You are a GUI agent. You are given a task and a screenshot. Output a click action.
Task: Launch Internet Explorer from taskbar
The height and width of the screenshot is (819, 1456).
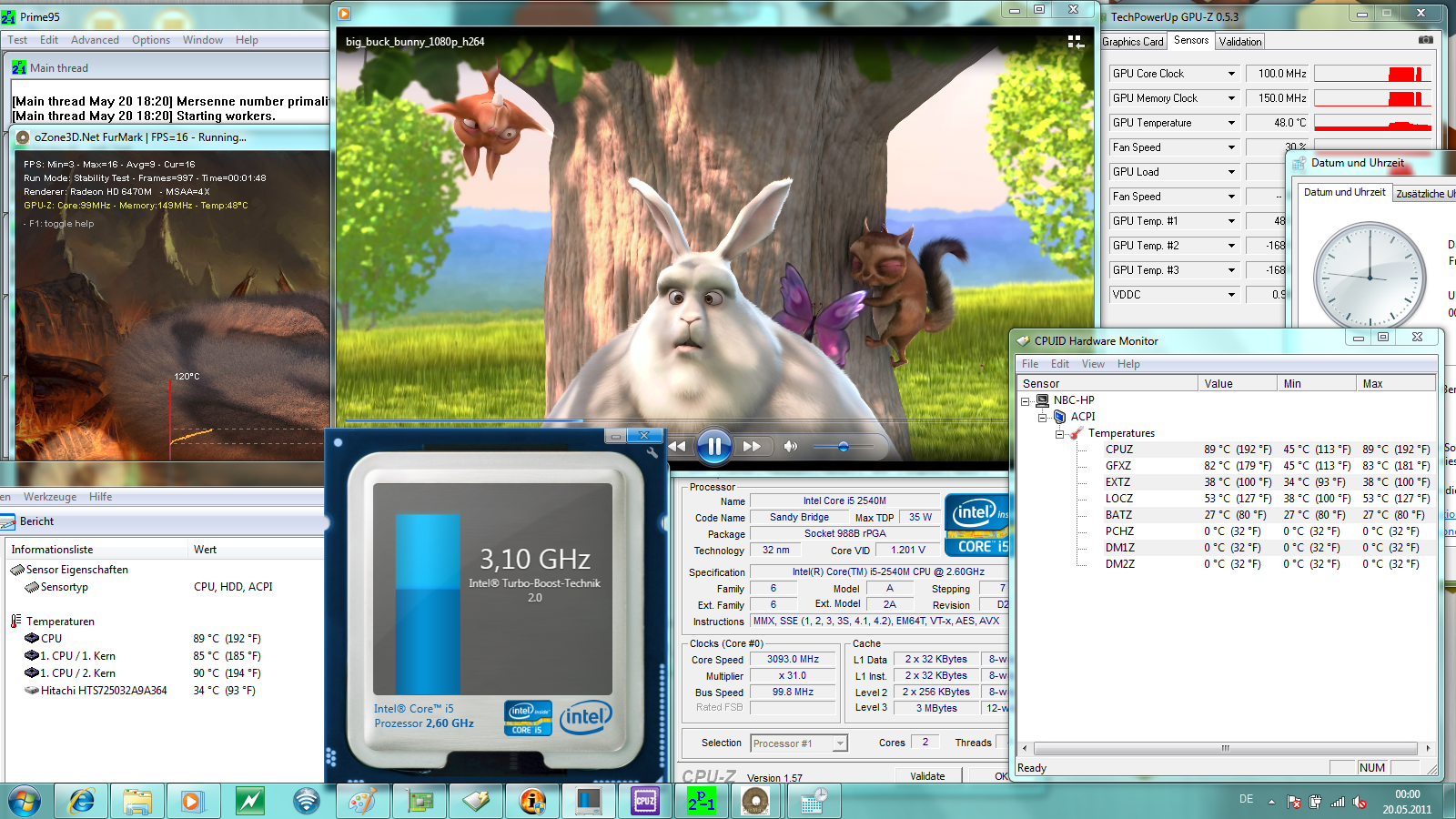point(81,802)
